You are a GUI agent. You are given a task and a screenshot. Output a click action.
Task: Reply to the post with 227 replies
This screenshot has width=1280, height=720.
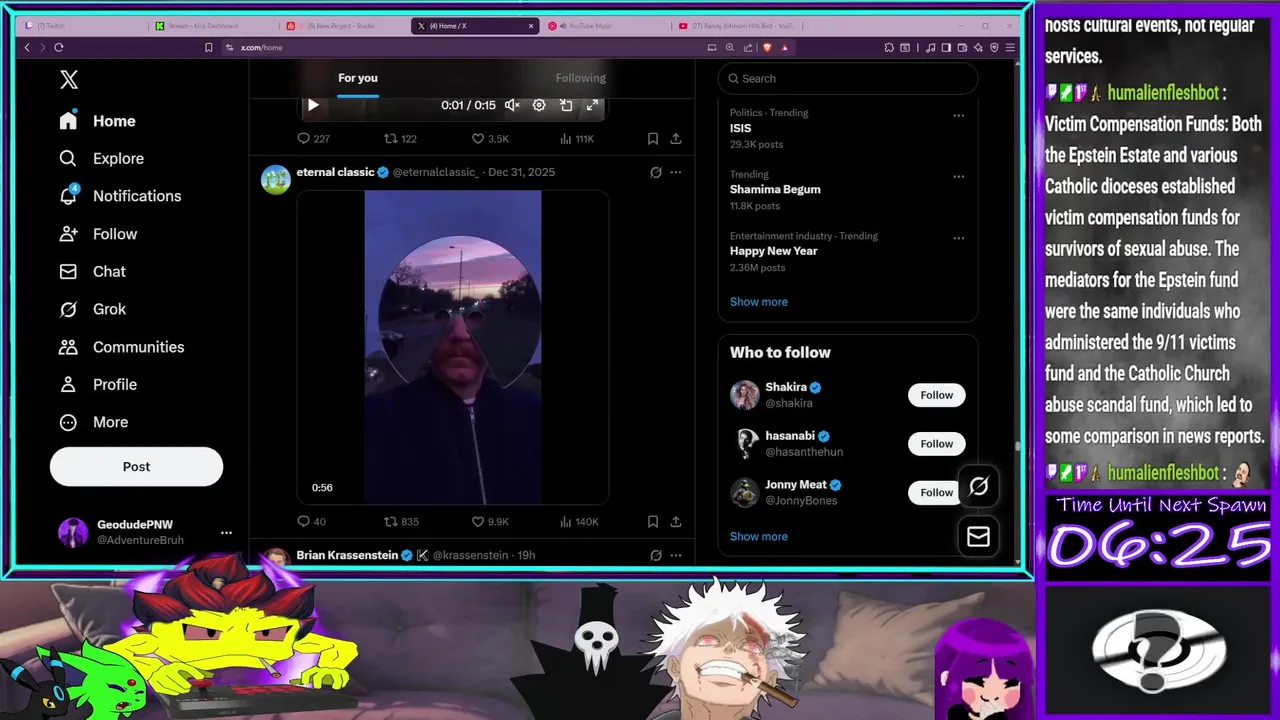[313, 139]
